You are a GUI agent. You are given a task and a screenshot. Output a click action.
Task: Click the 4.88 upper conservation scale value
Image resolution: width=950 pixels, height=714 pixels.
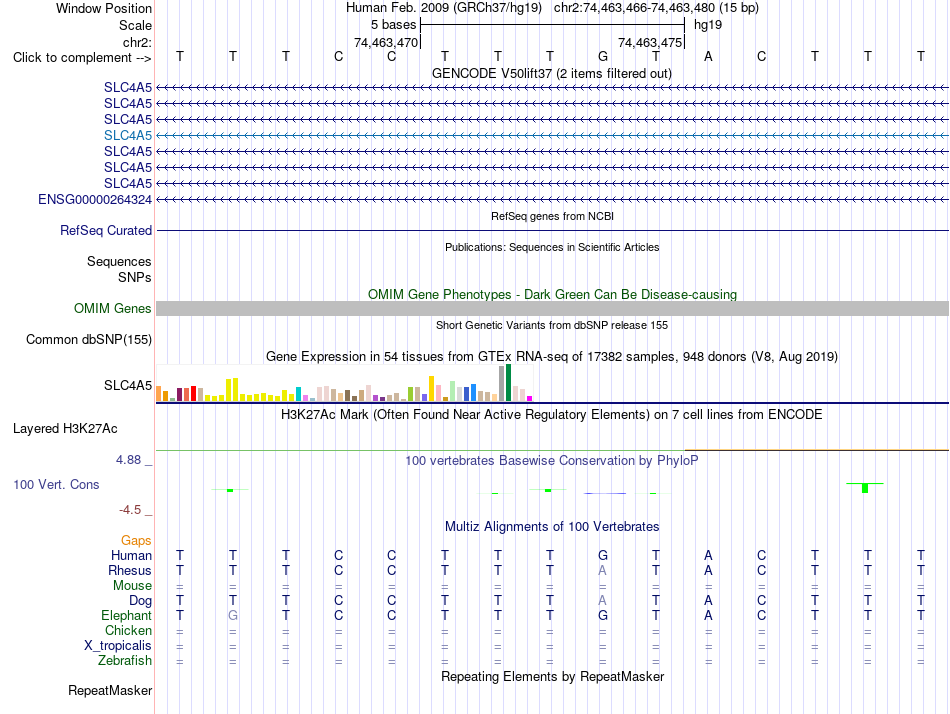pyautogui.click(x=128, y=460)
